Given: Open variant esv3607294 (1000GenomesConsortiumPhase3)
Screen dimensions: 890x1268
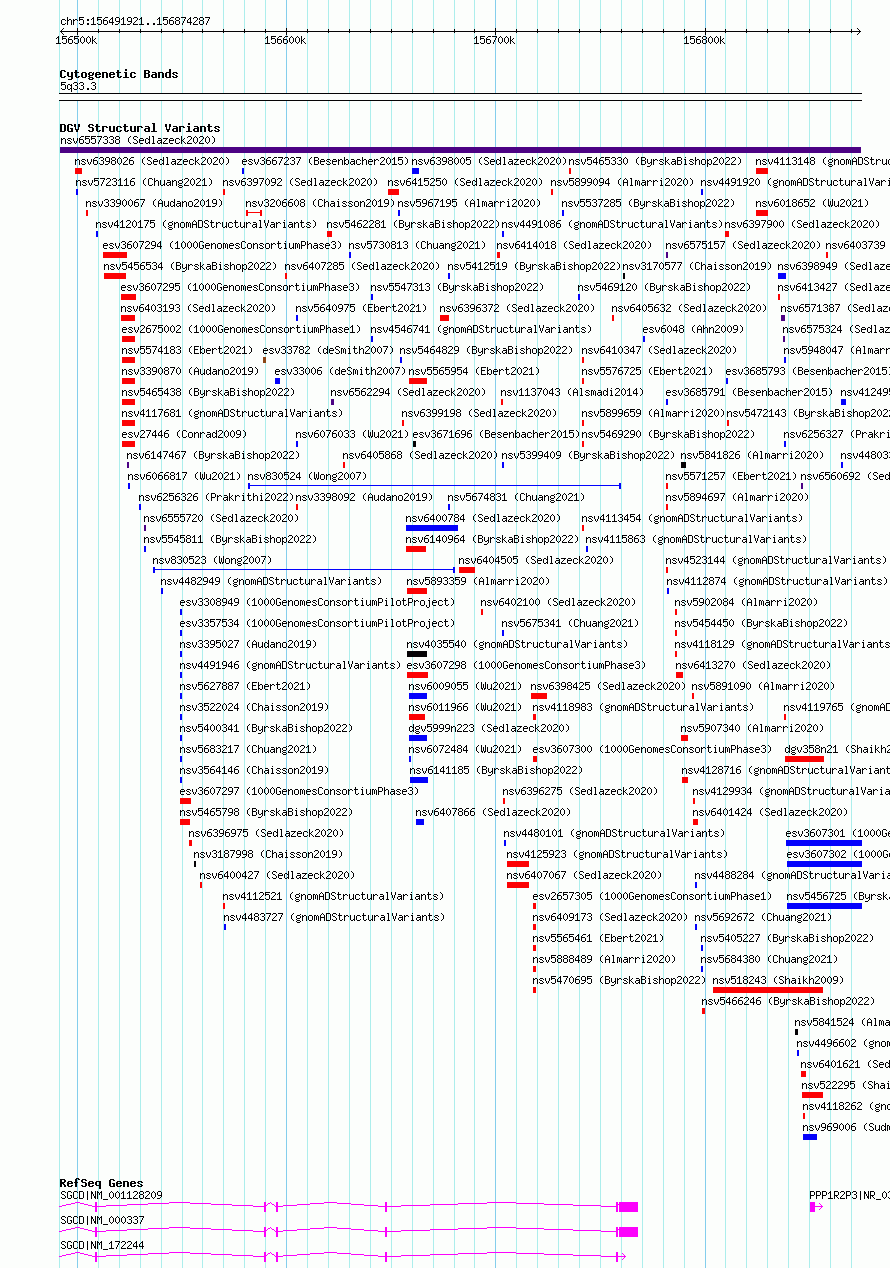Looking at the screenshot, I should pyautogui.click(x=222, y=245).
